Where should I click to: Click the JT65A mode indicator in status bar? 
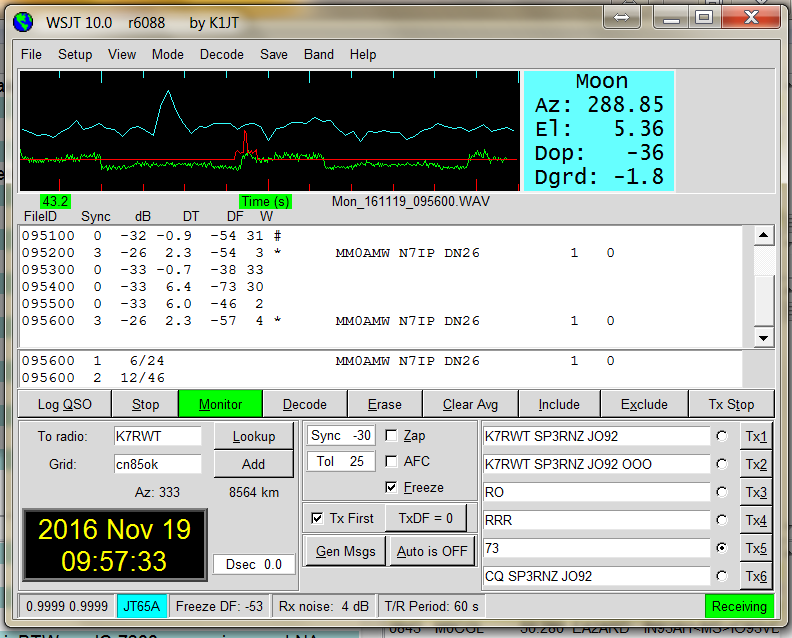tap(141, 606)
